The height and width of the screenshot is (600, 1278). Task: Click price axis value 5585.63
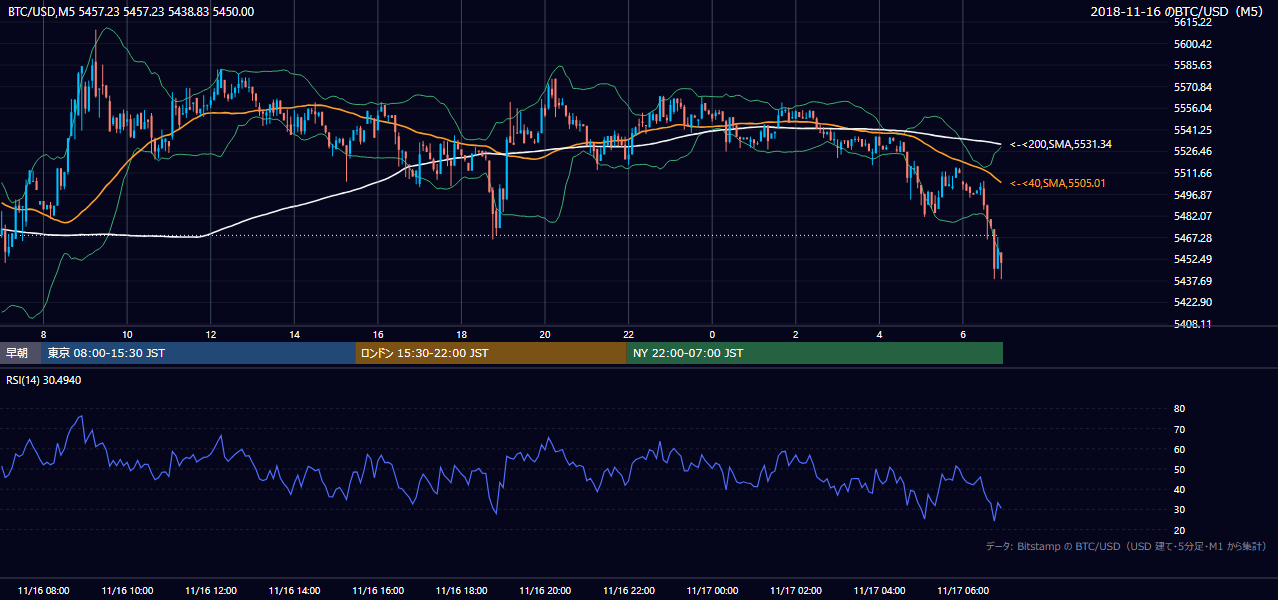point(1193,65)
